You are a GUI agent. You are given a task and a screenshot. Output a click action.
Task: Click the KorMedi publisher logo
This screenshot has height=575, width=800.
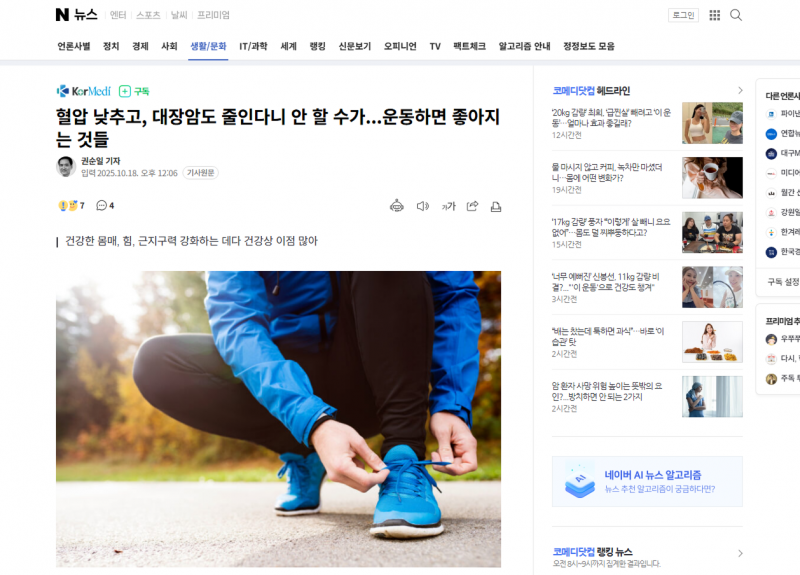(84, 91)
